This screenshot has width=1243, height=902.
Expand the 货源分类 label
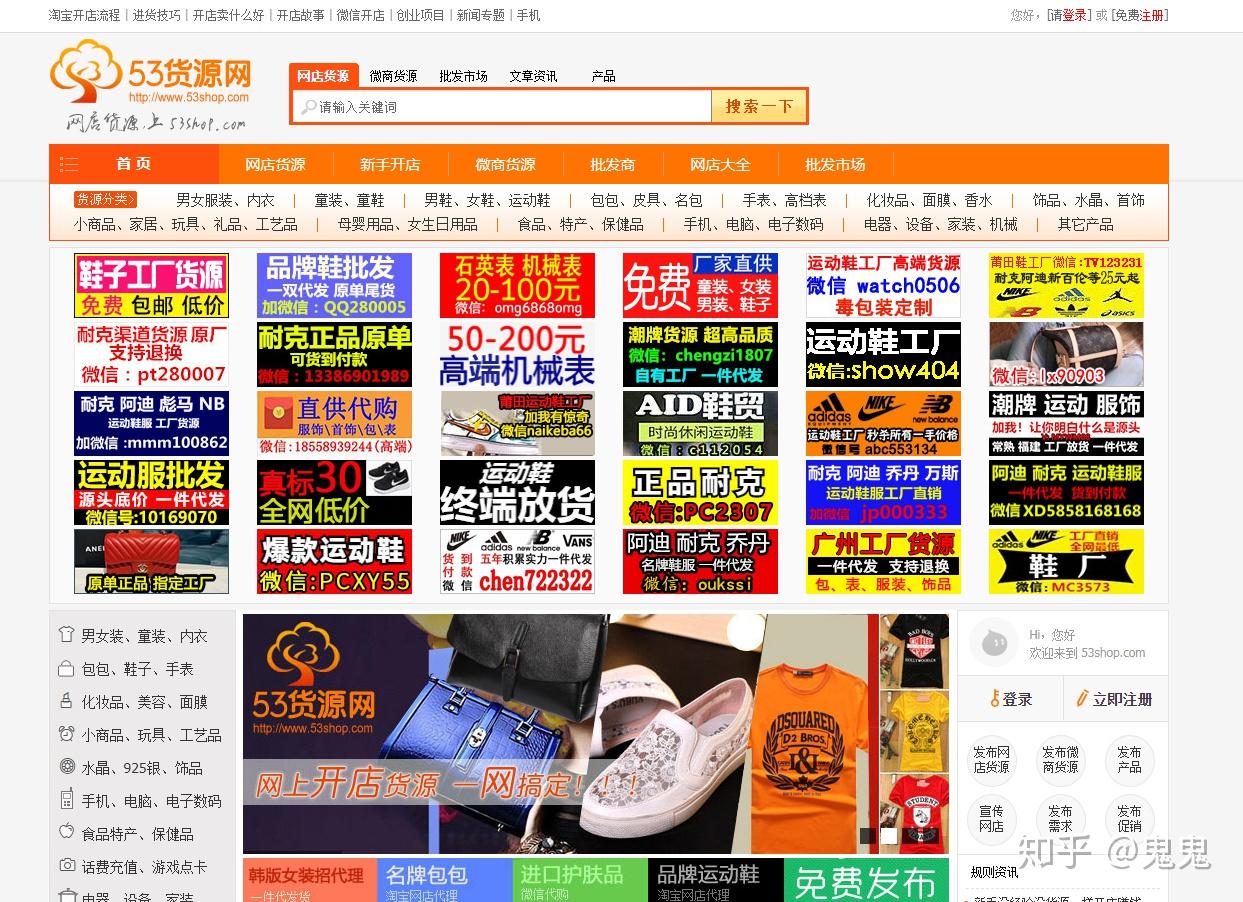point(105,199)
